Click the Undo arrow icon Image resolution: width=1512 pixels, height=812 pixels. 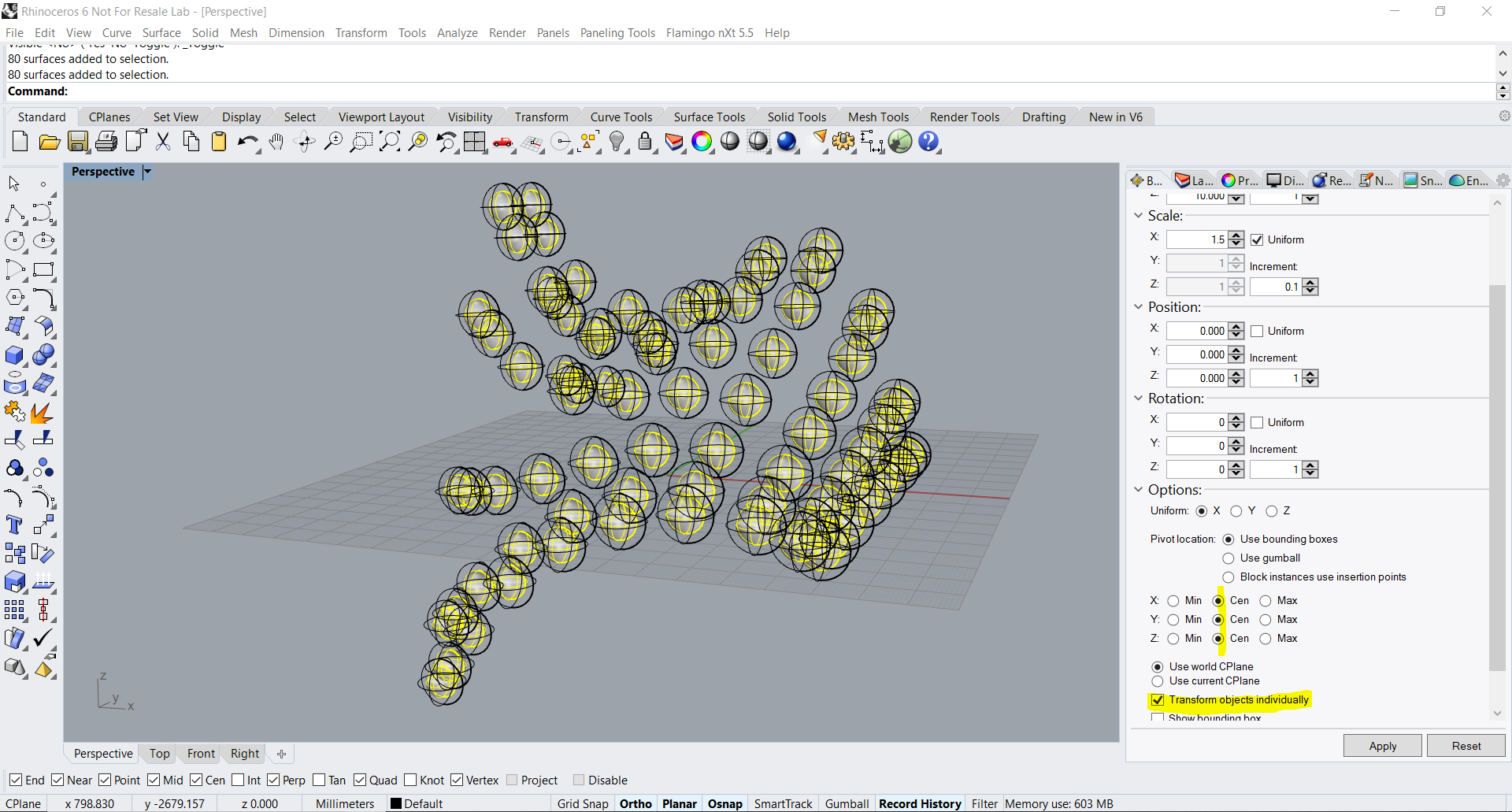click(247, 142)
